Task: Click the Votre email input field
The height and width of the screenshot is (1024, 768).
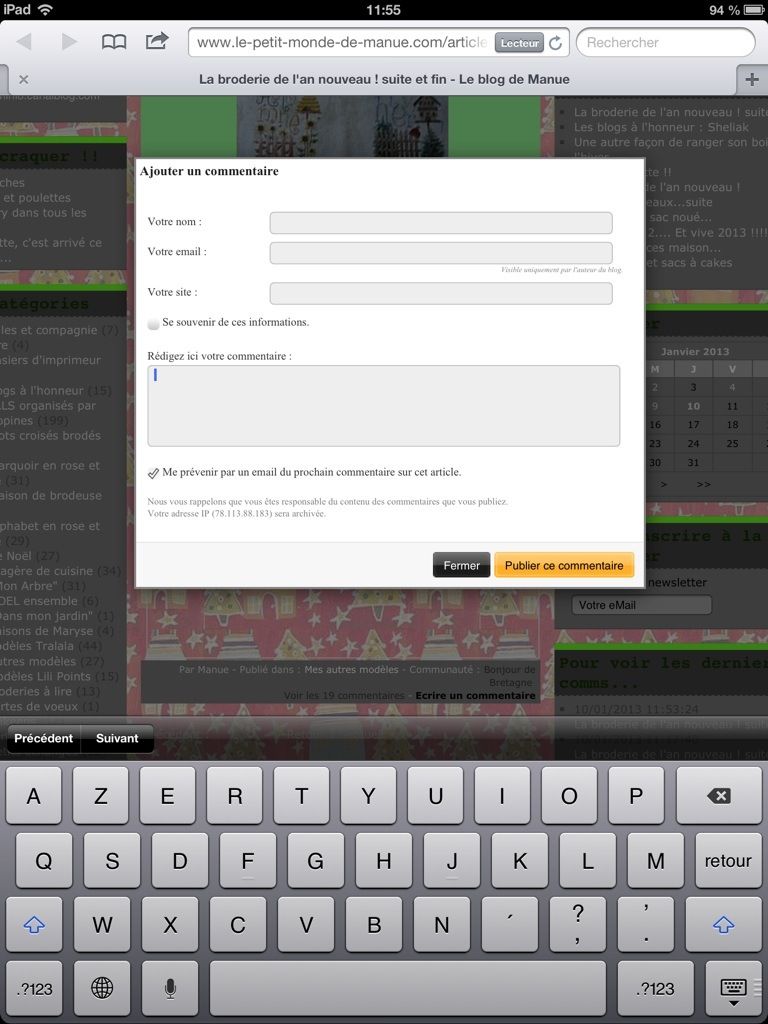Action: (x=441, y=253)
